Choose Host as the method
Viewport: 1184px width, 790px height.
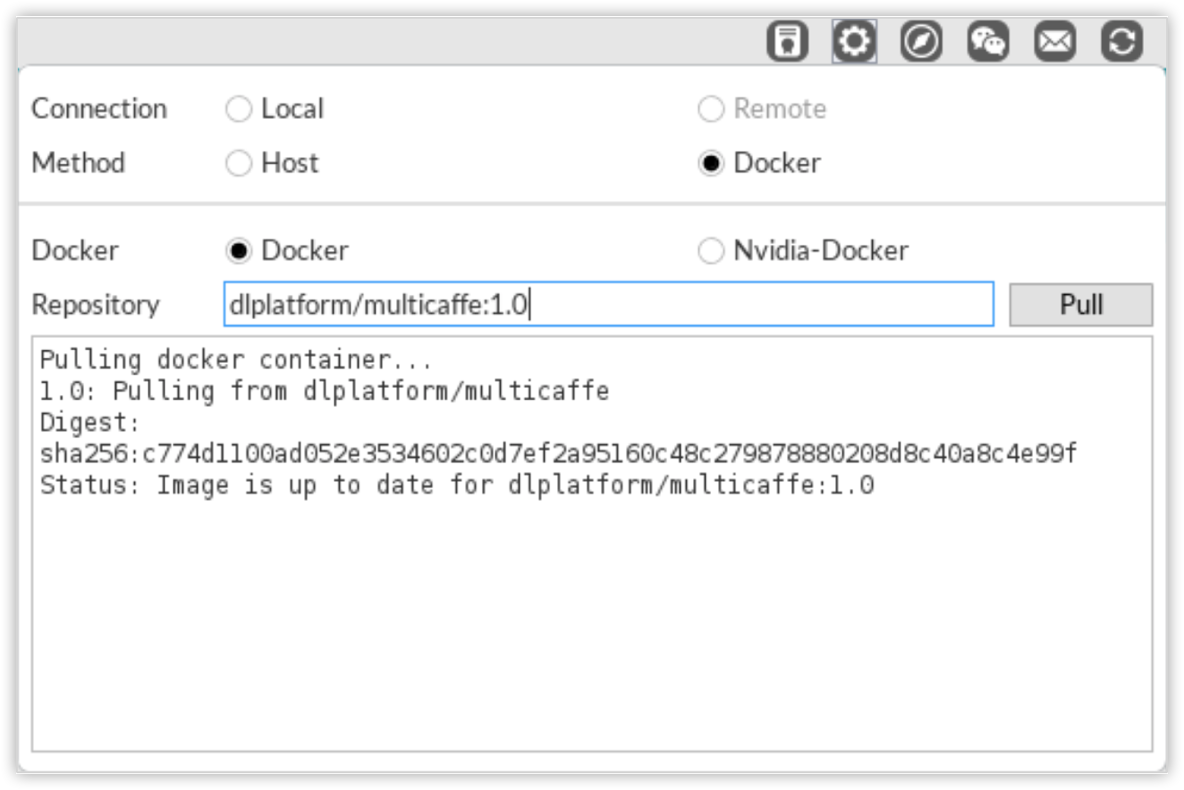[x=239, y=163]
